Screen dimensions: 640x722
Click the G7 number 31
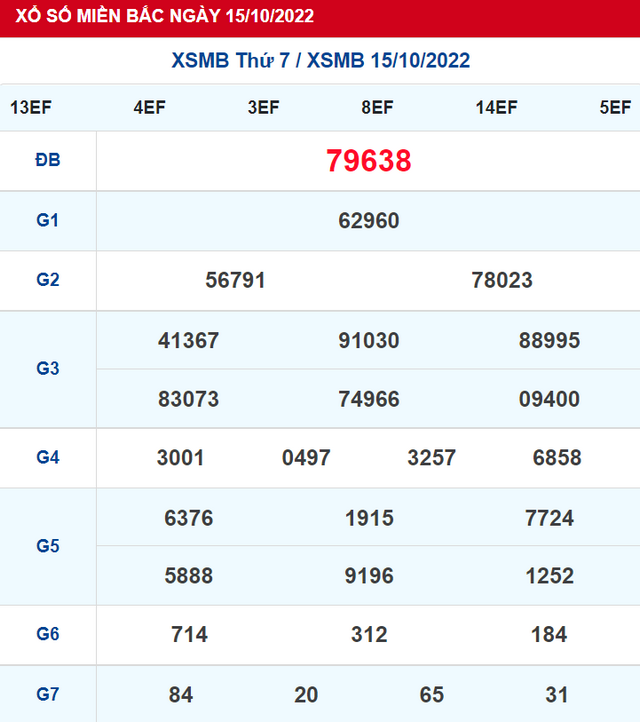(x=557, y=694)
